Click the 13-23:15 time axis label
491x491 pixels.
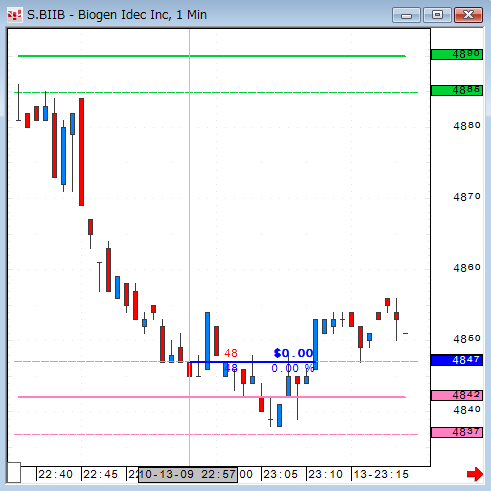point(381,474)
